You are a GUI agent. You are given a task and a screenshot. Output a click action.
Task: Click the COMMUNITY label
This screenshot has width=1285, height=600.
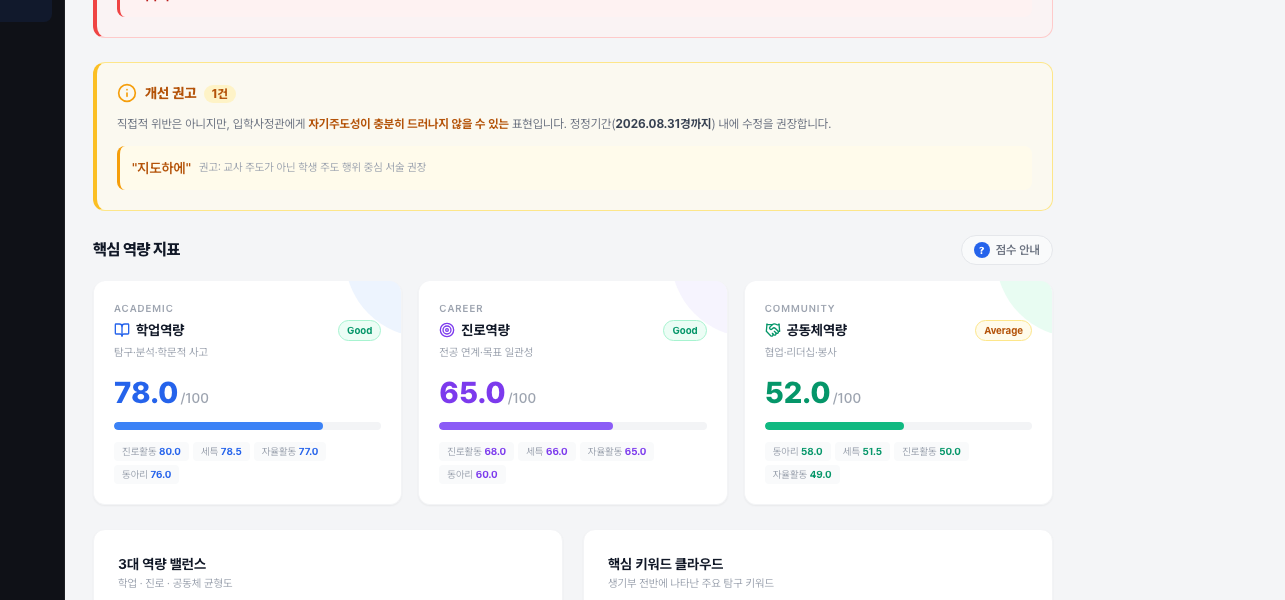800,309
